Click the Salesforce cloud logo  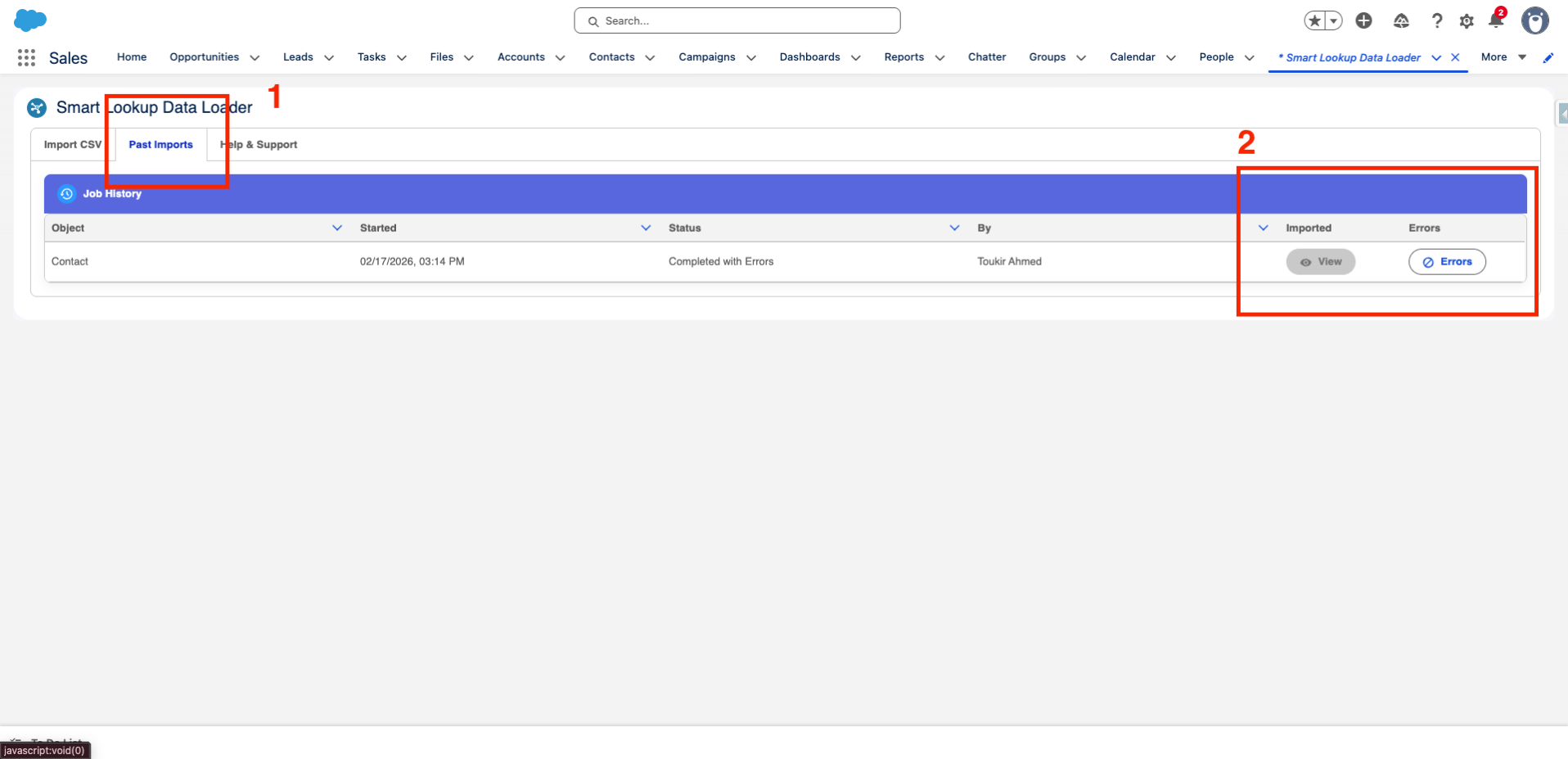click(x=30, y=20)
